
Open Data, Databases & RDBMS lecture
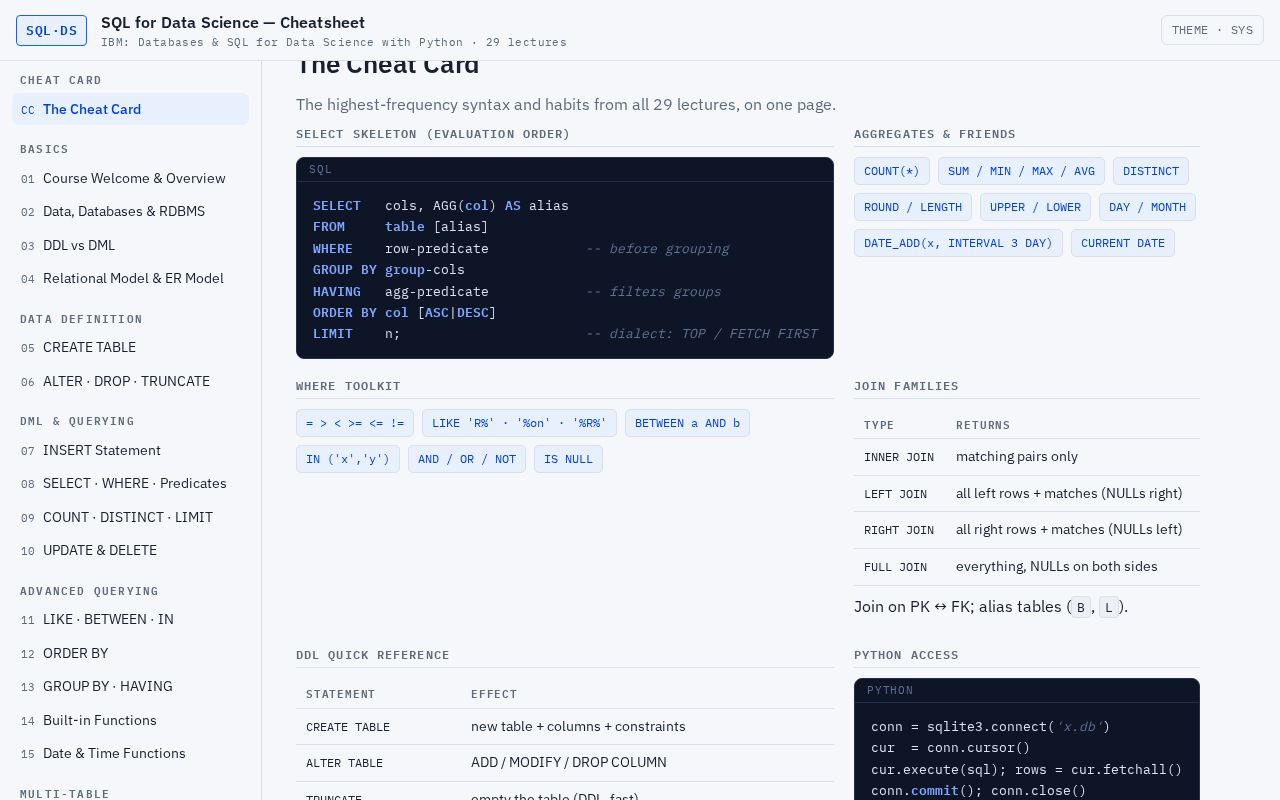[x=130, y=211]
